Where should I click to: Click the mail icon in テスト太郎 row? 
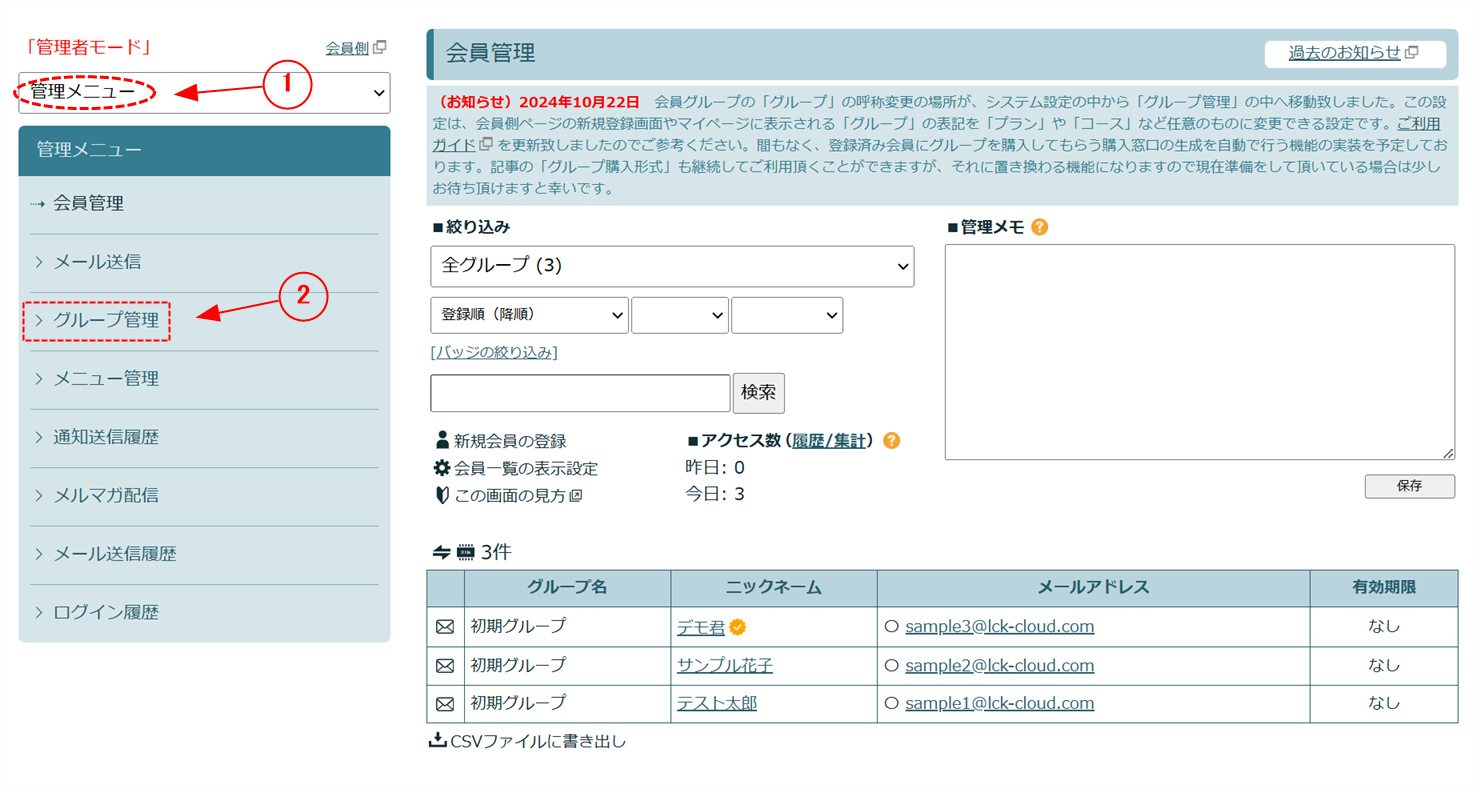point(445,704)
